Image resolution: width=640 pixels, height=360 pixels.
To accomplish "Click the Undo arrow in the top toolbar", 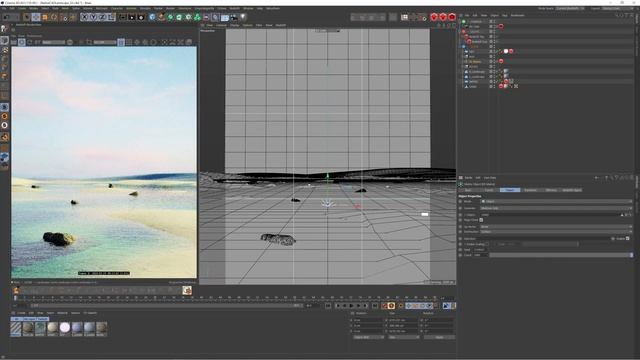I will click(x=6, y=17).
